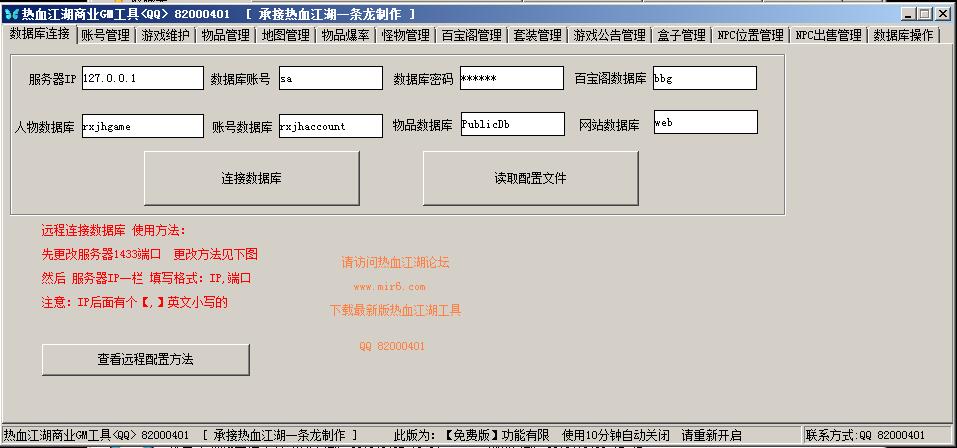957x448 pixels.
Task: Go to the 地图管理 tab
Action: [x=285, y=36]
